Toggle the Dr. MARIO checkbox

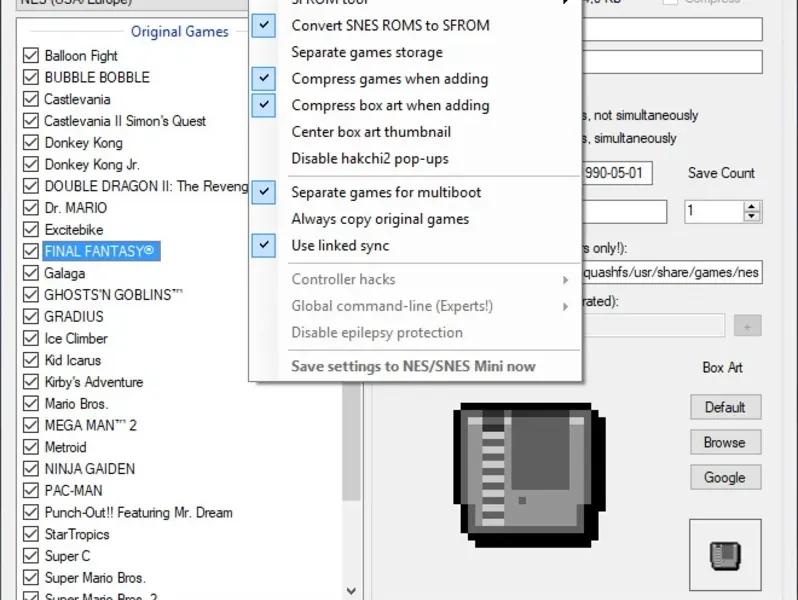coord(31,208)
